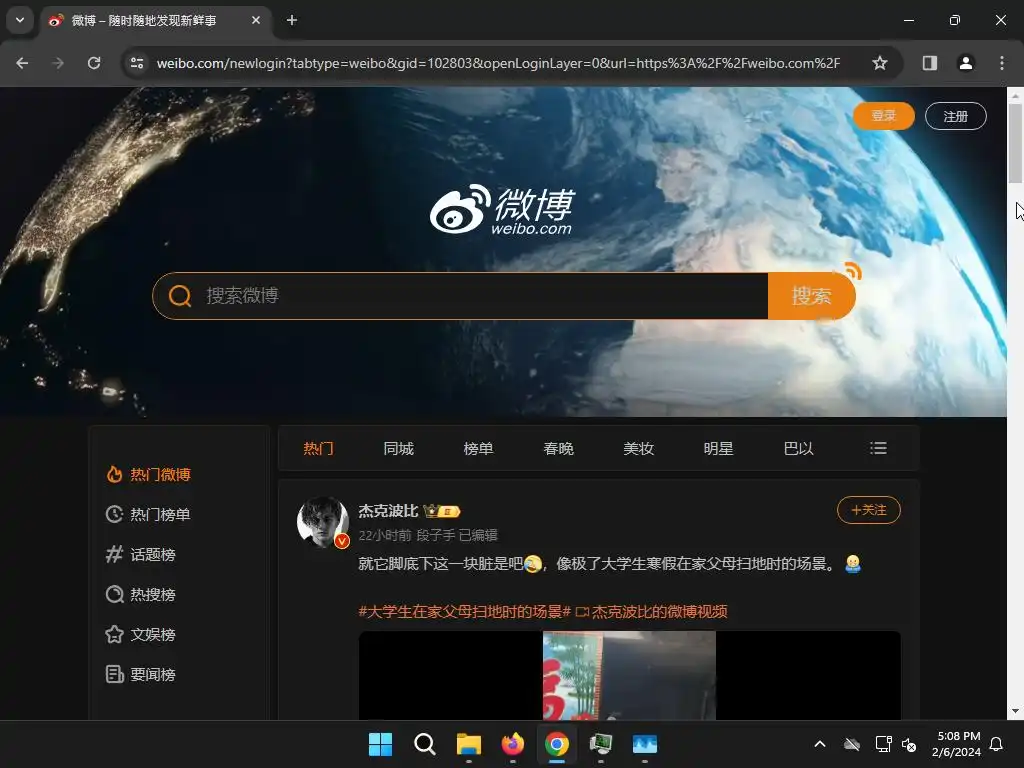Open the Chrome profile icon

click(x=965, y=63)
